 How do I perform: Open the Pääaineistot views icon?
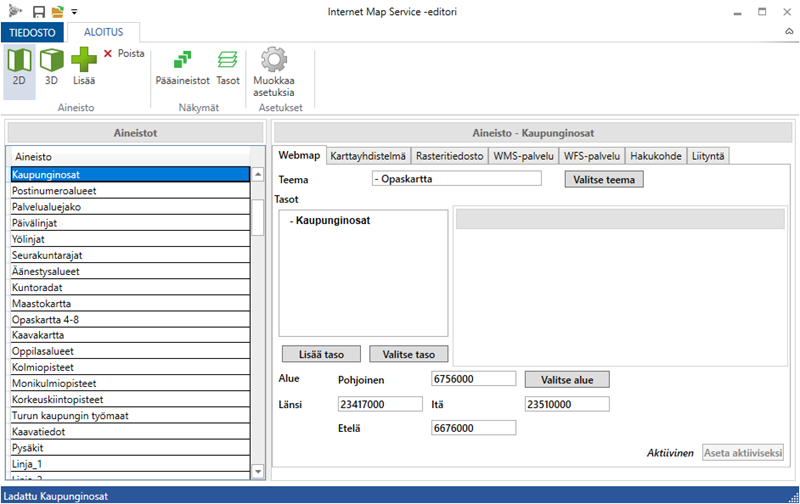tap(182, 67)
